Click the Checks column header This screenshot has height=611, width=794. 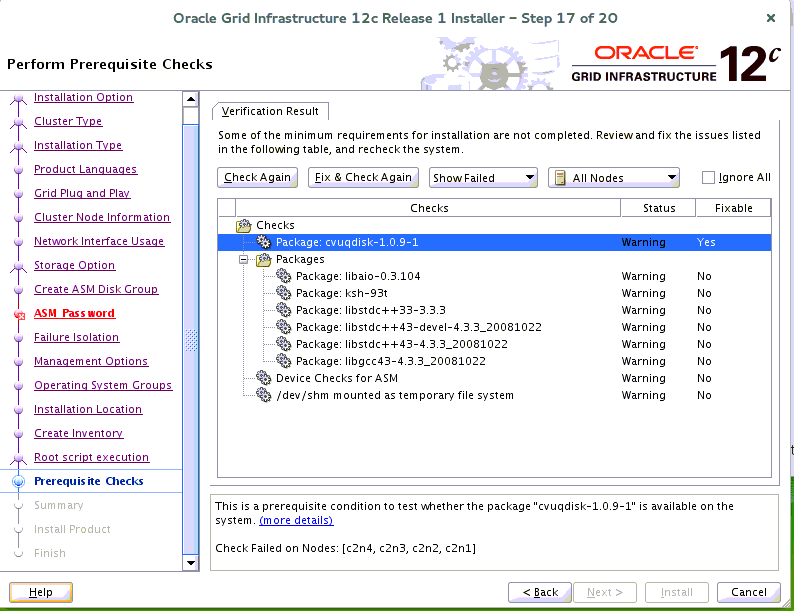428,208
